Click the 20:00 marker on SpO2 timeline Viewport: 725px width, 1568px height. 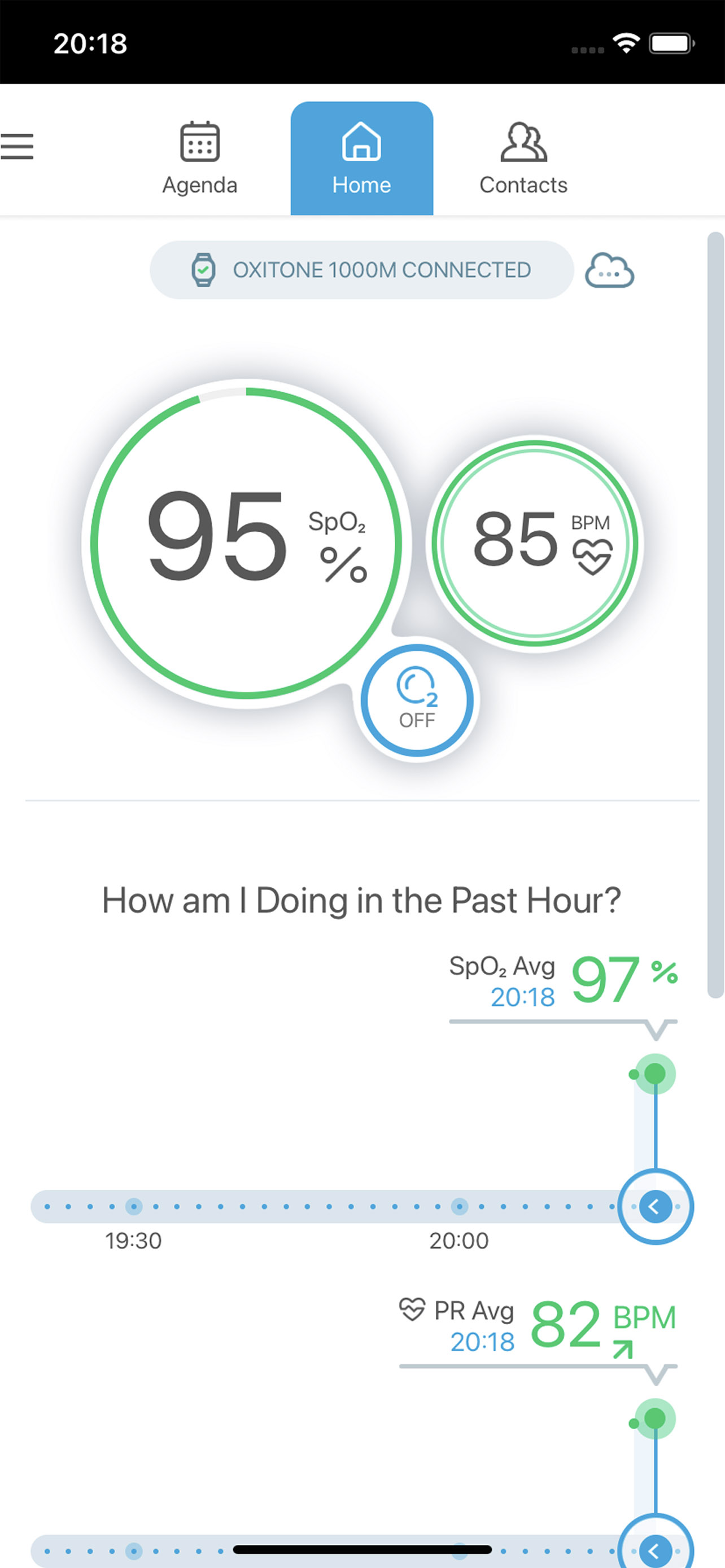pos(460,1206)
